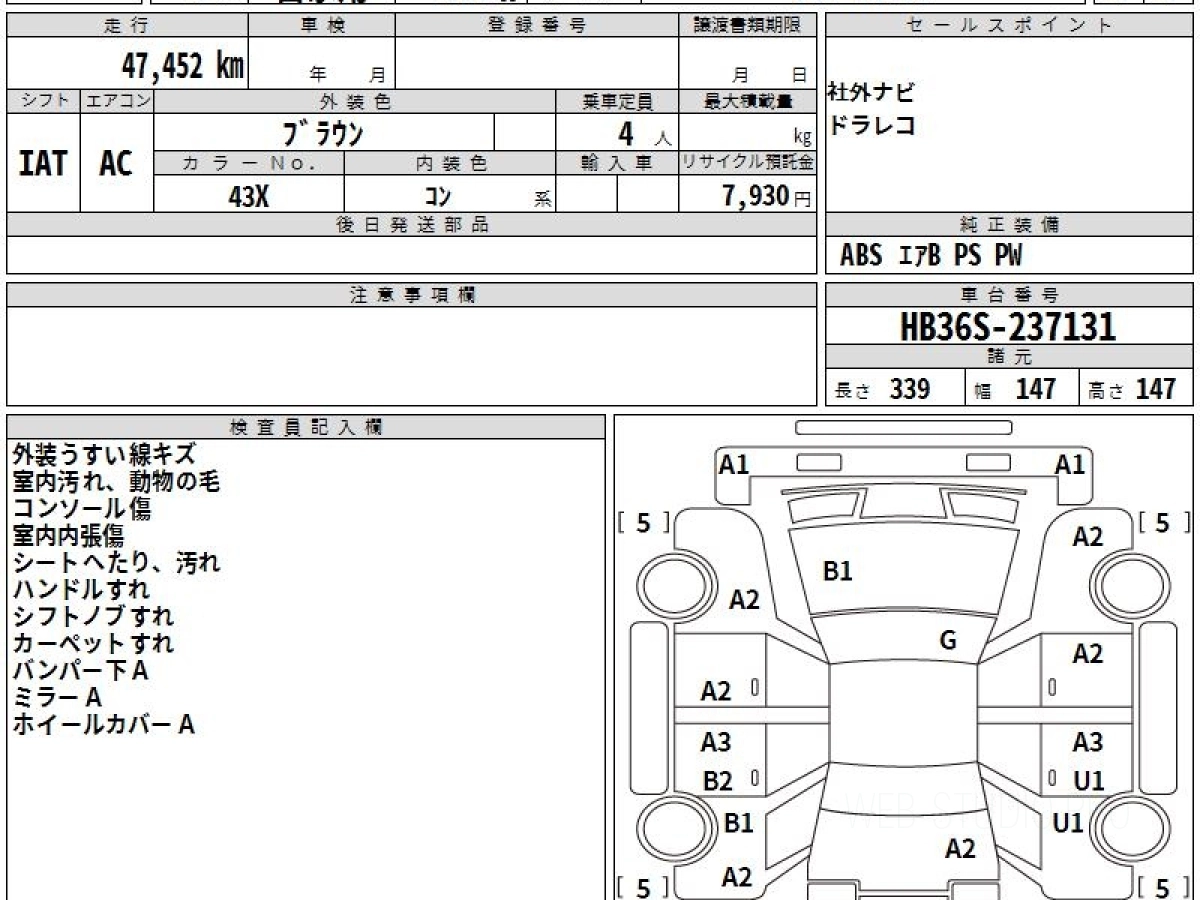Select the 後日発送部品 header bar
Viewport: 1200px width, 900px height.
click(x=412, y=225)
